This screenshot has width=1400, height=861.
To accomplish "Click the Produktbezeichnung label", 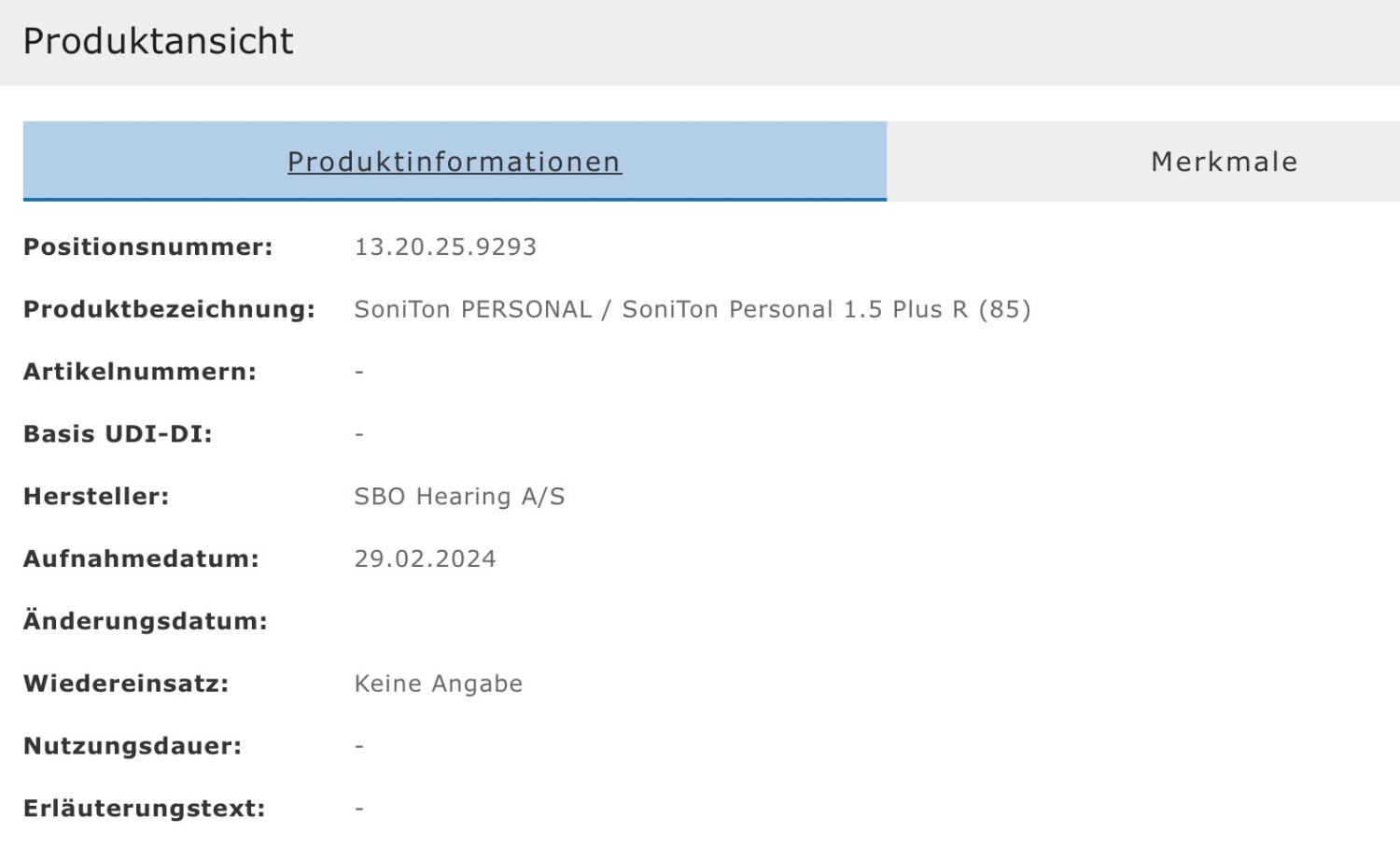I will point(169,310).
